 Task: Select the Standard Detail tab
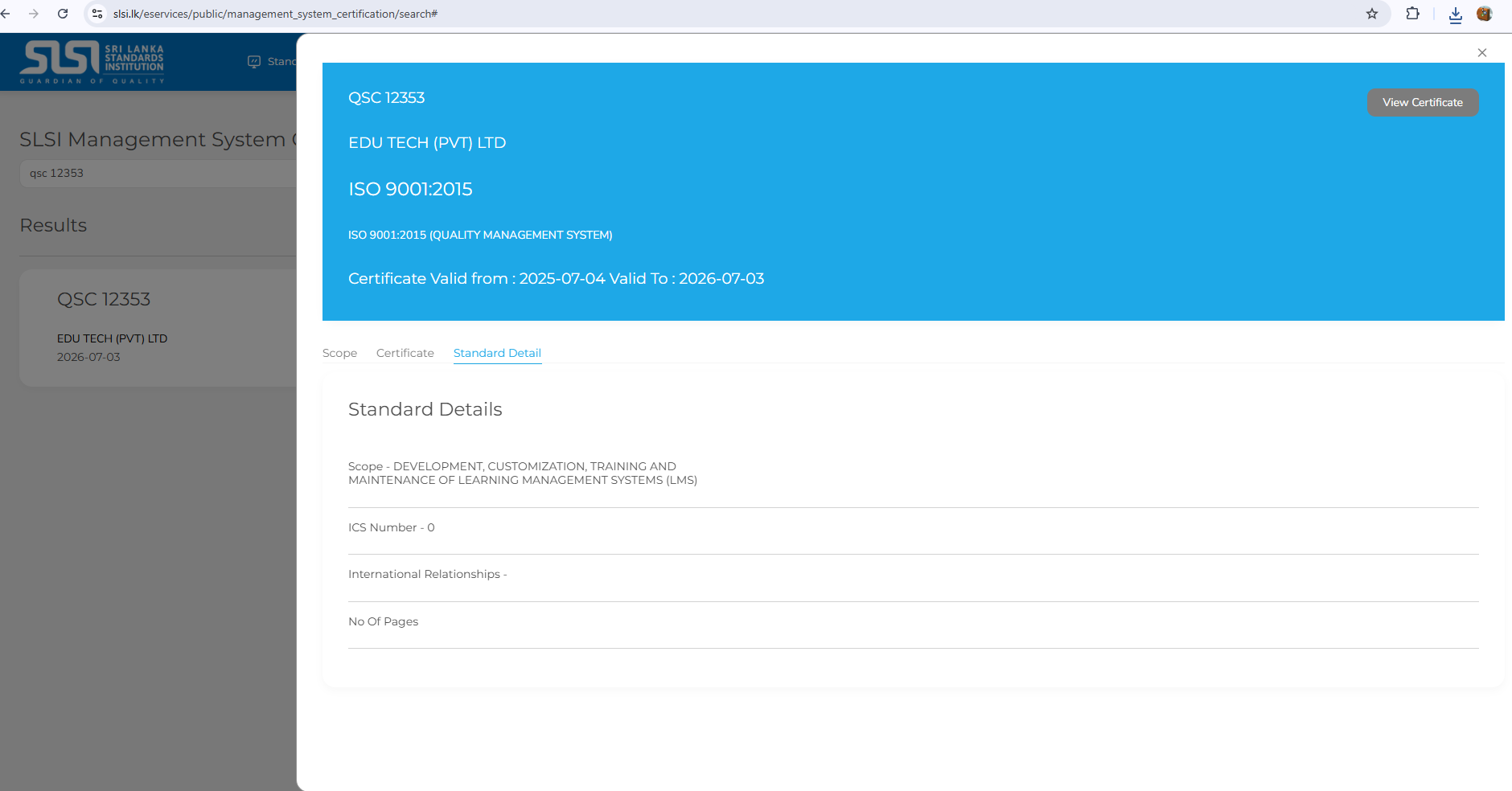click(497, 353)
